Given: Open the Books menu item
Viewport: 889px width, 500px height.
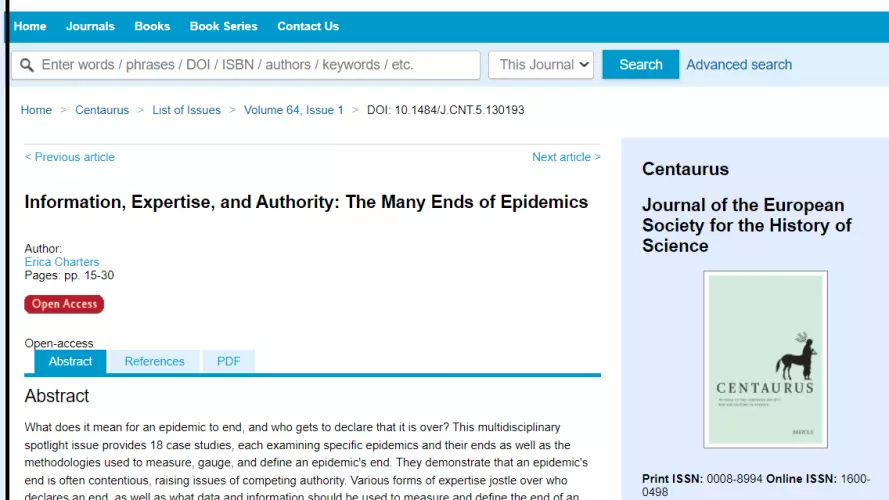Looking at the screenshot, I should pyautogui.click(x=152, y=26).
